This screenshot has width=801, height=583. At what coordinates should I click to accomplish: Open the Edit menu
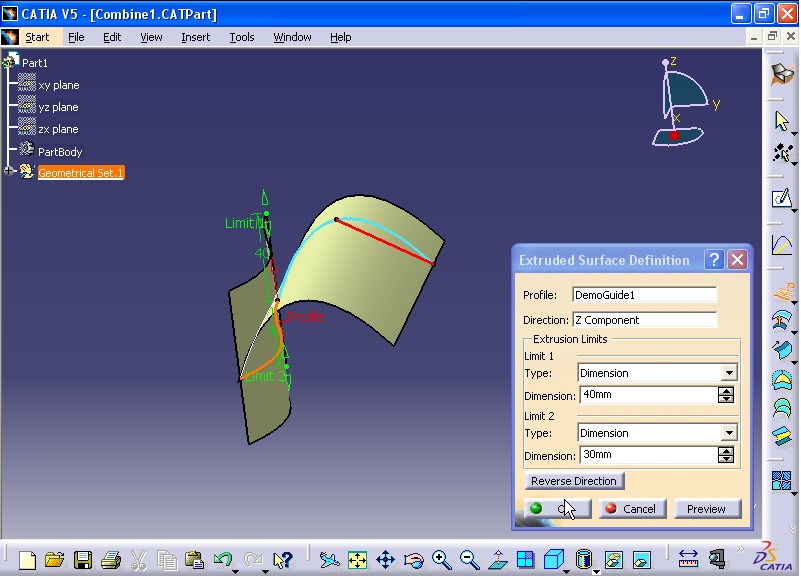112,37
